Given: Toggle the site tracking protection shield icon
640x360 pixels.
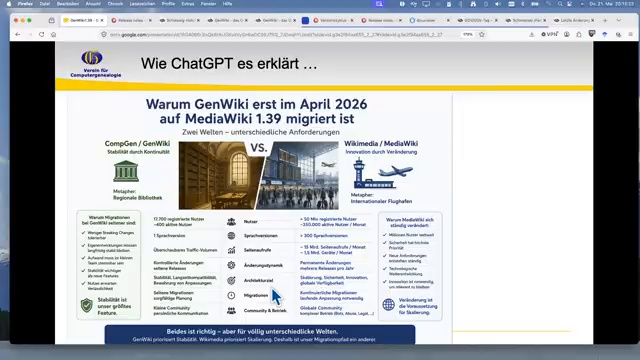Looking at the screenshot, I should (104, 35).
